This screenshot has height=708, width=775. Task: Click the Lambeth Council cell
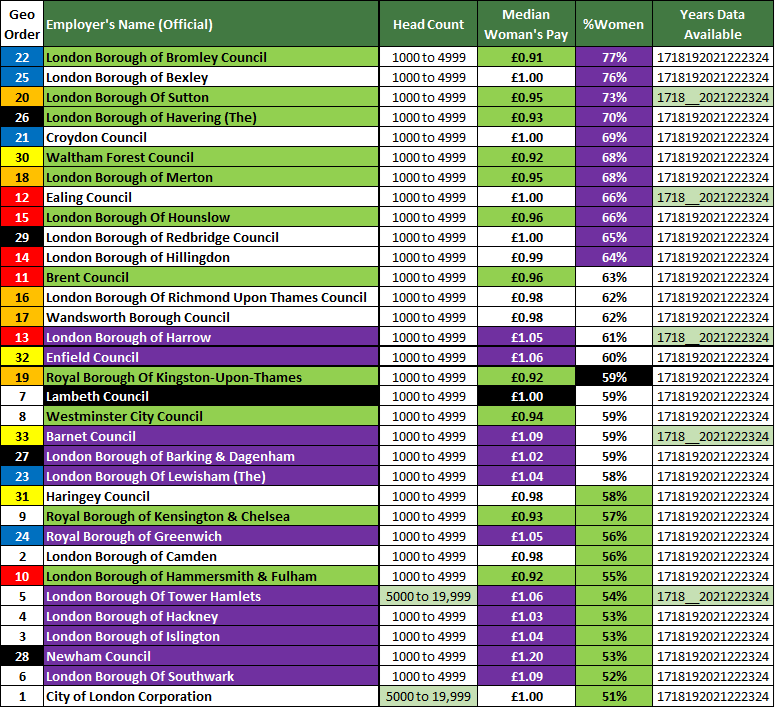(x=211, y=397)
